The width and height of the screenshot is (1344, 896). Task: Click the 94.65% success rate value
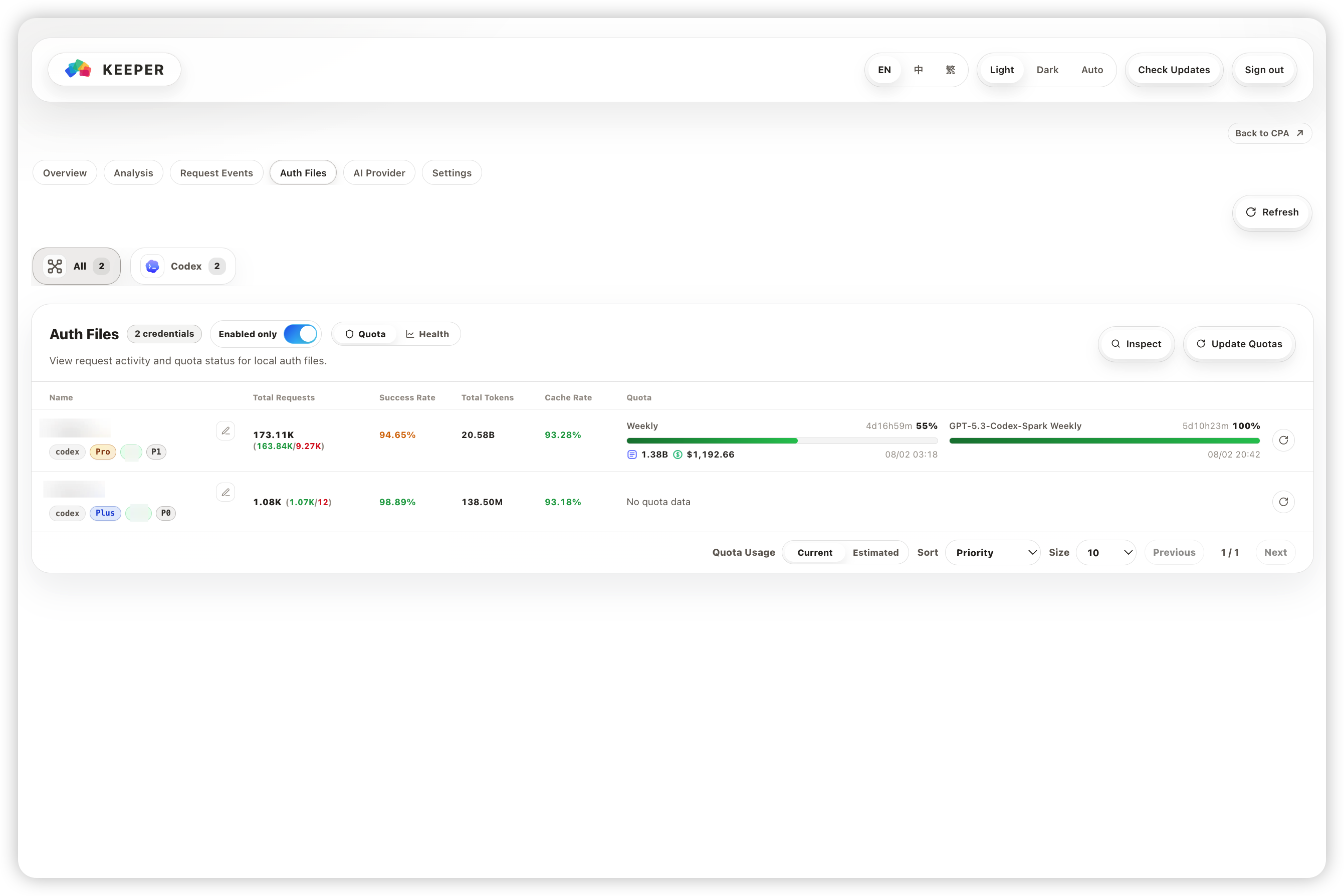click(x=397, y=435)
